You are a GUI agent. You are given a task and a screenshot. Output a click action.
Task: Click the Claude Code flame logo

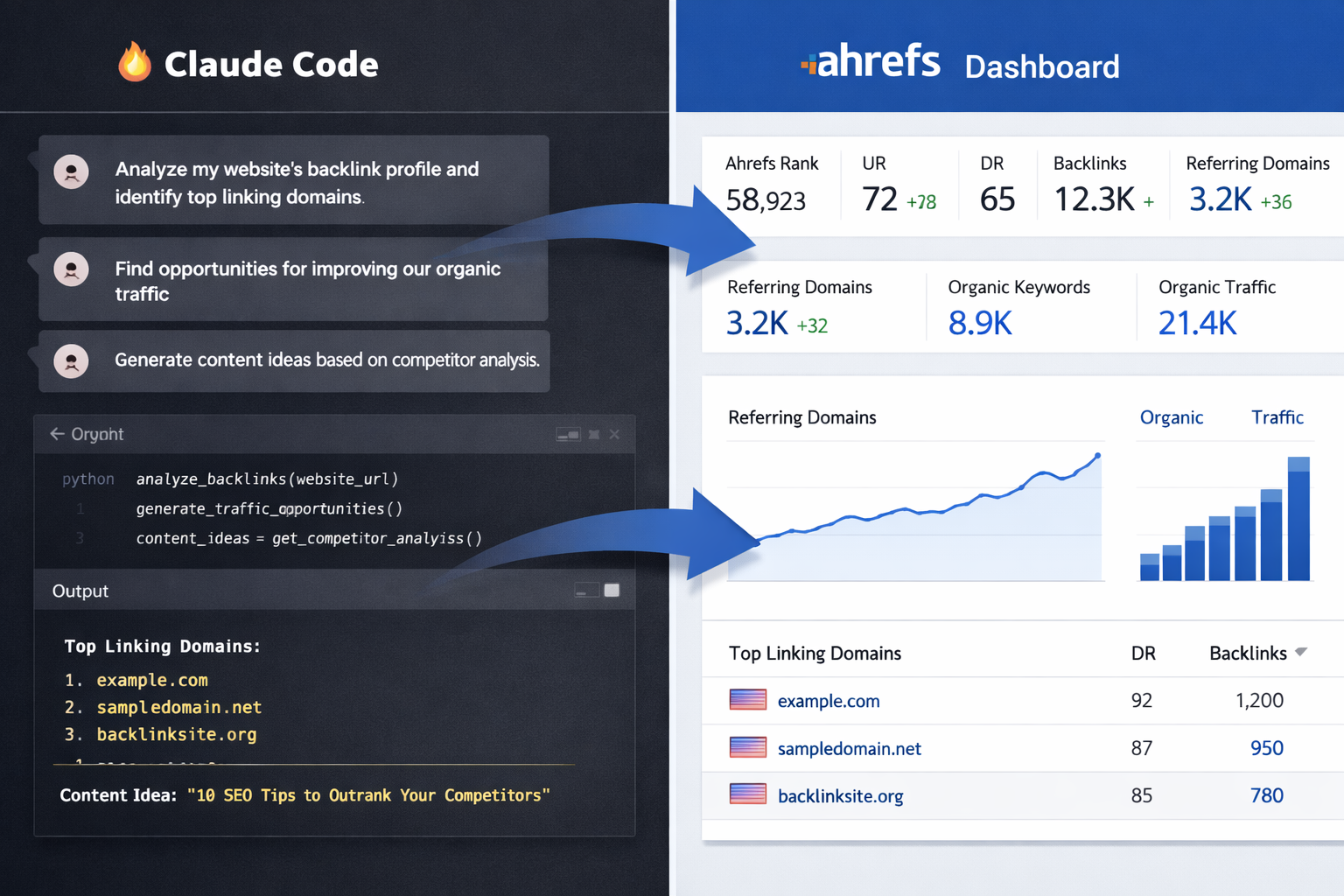pyautogui.click(x=135, y=62)
